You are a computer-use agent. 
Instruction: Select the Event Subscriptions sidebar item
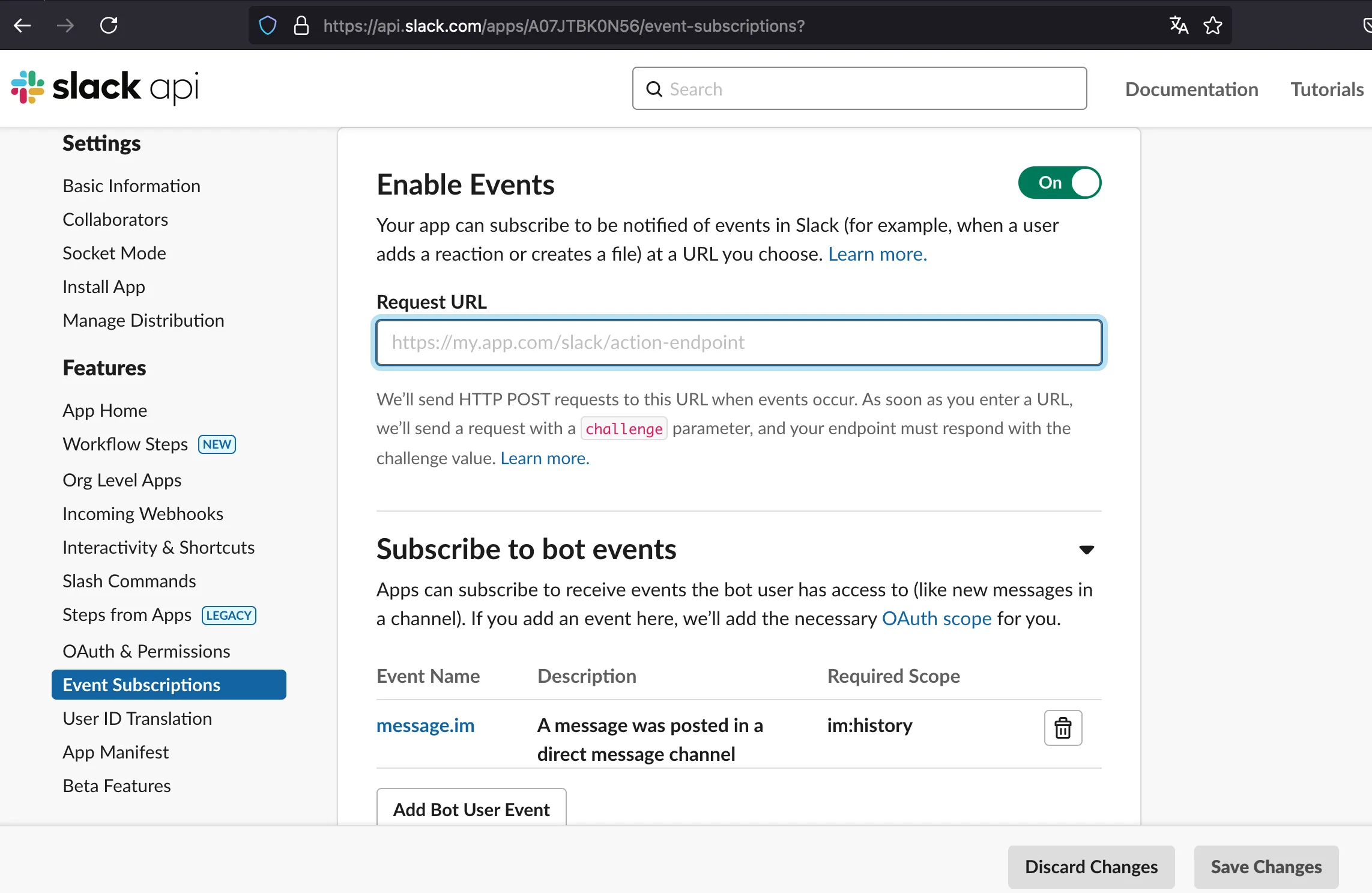(169, 685)
